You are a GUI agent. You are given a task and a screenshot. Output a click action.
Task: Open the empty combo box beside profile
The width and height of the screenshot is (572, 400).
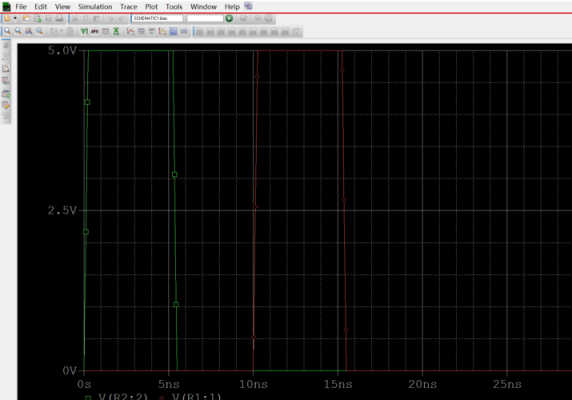coord(205,18)
